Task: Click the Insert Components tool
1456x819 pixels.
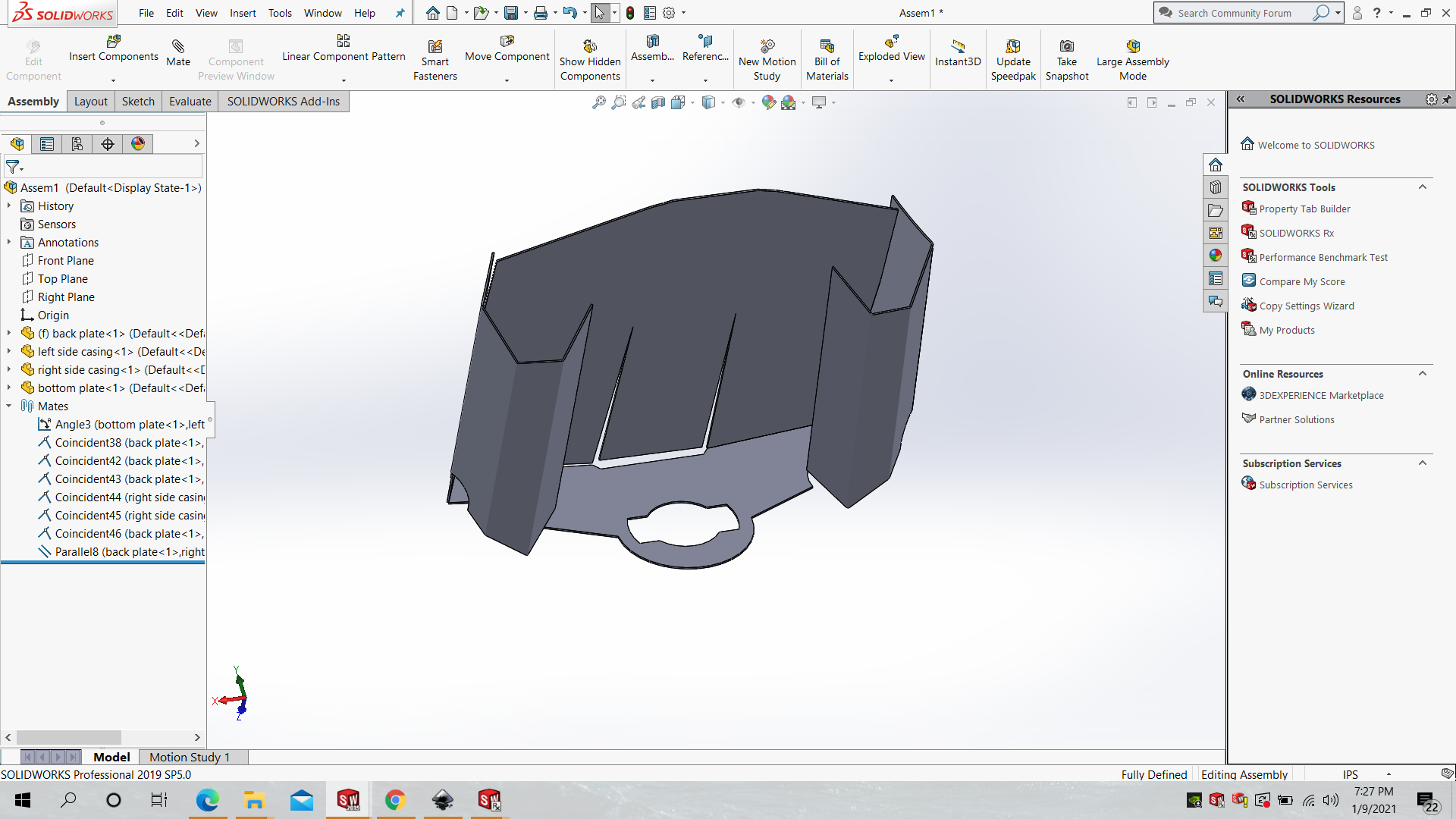Action: point(114,49)
